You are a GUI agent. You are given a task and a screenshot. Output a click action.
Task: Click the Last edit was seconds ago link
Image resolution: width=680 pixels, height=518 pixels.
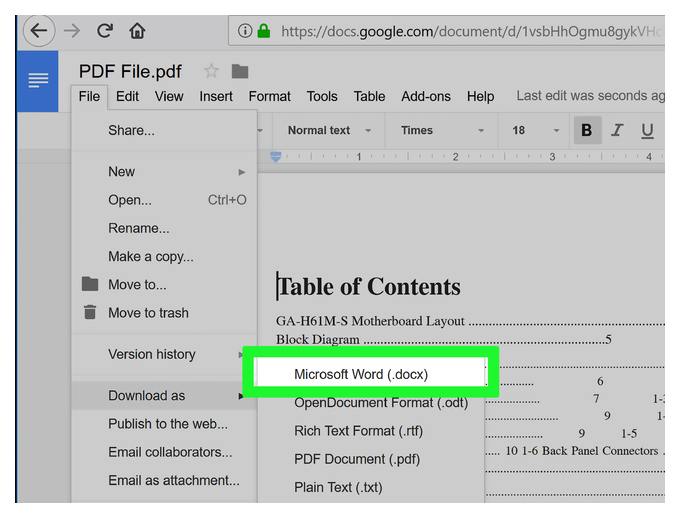(x=590, y=95)
